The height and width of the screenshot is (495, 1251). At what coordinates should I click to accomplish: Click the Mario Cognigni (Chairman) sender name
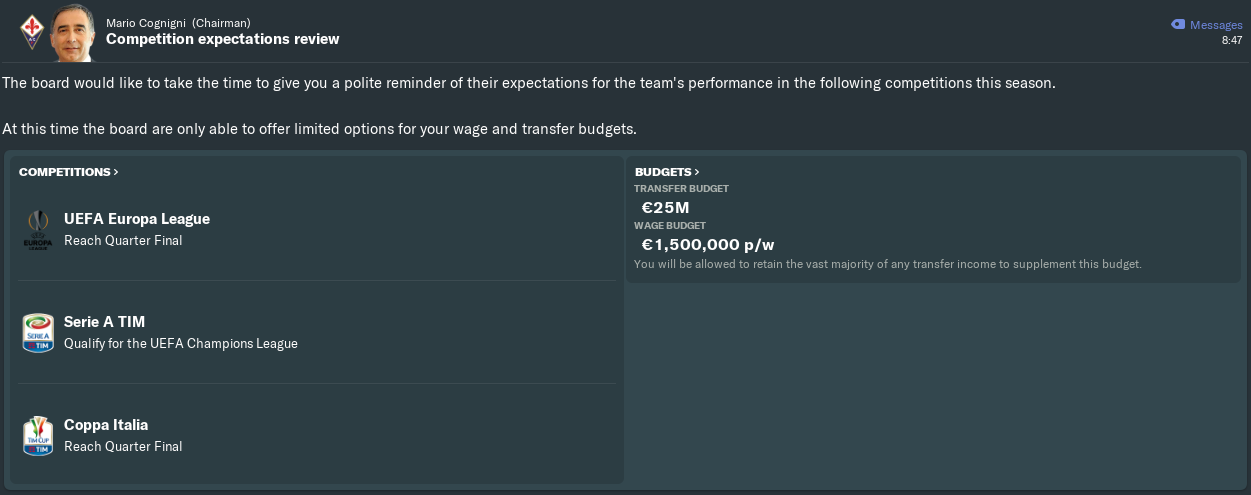click(x=178, y=23)
